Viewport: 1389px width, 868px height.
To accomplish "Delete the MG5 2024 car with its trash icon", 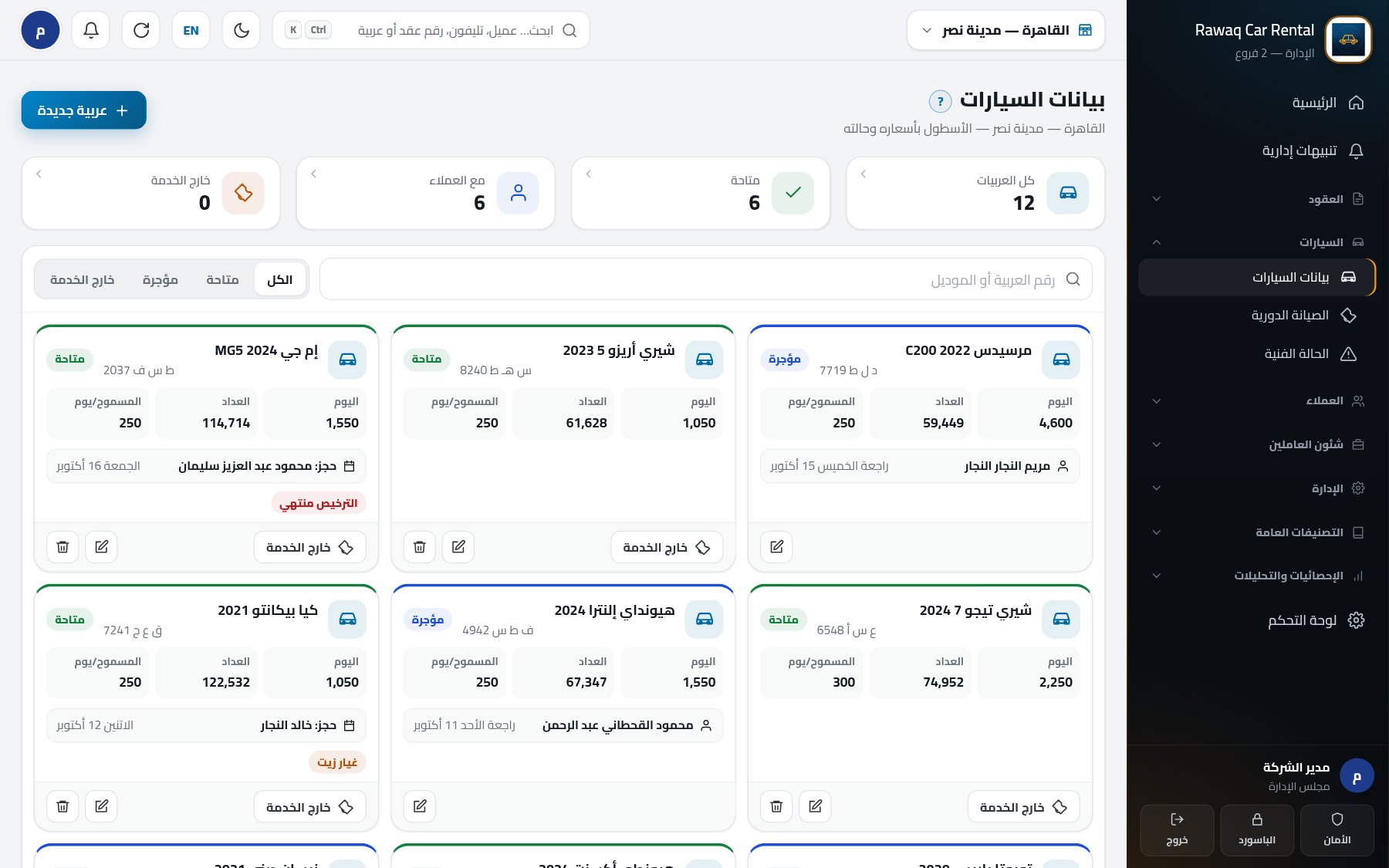I will tap(63, 547).
